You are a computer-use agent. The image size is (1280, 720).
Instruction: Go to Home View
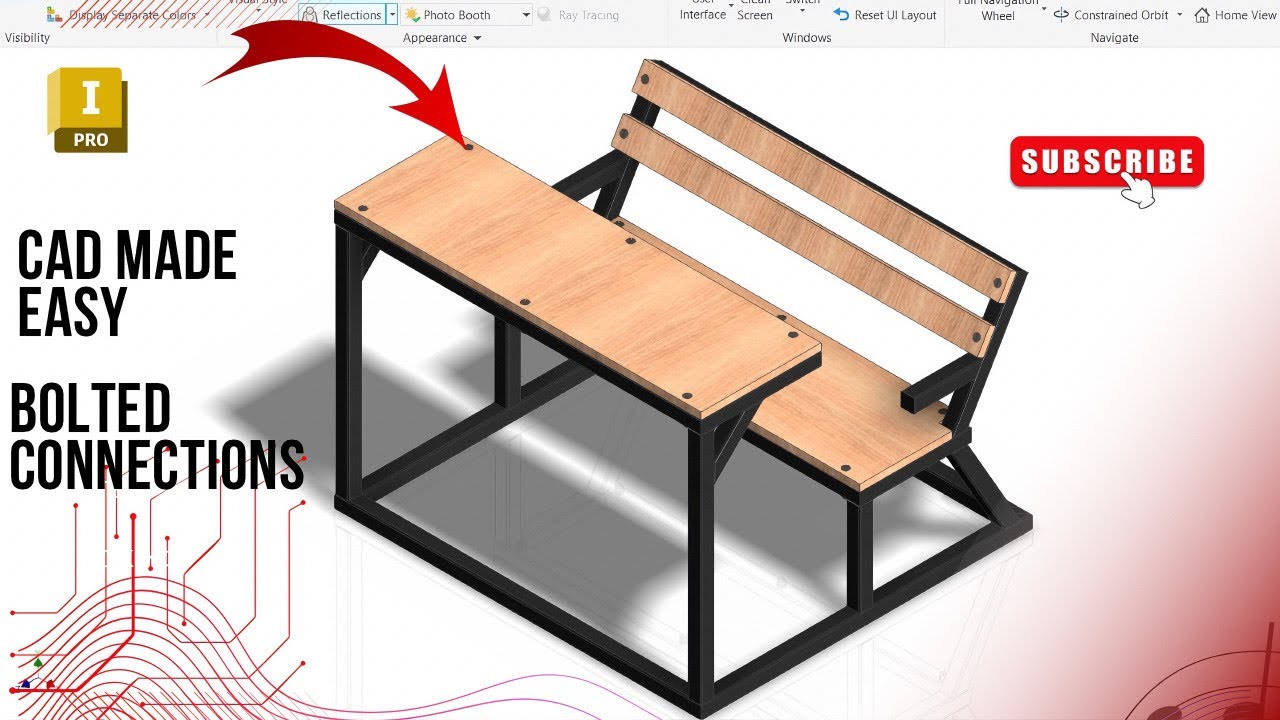1235,15
